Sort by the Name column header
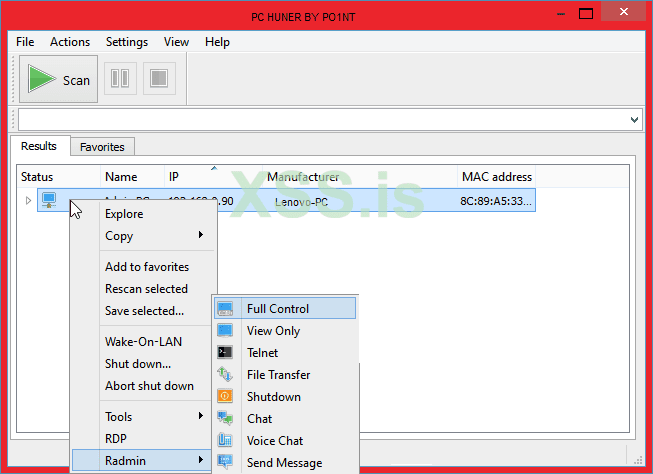The image size is (653, 474). [x=132, y=177]
